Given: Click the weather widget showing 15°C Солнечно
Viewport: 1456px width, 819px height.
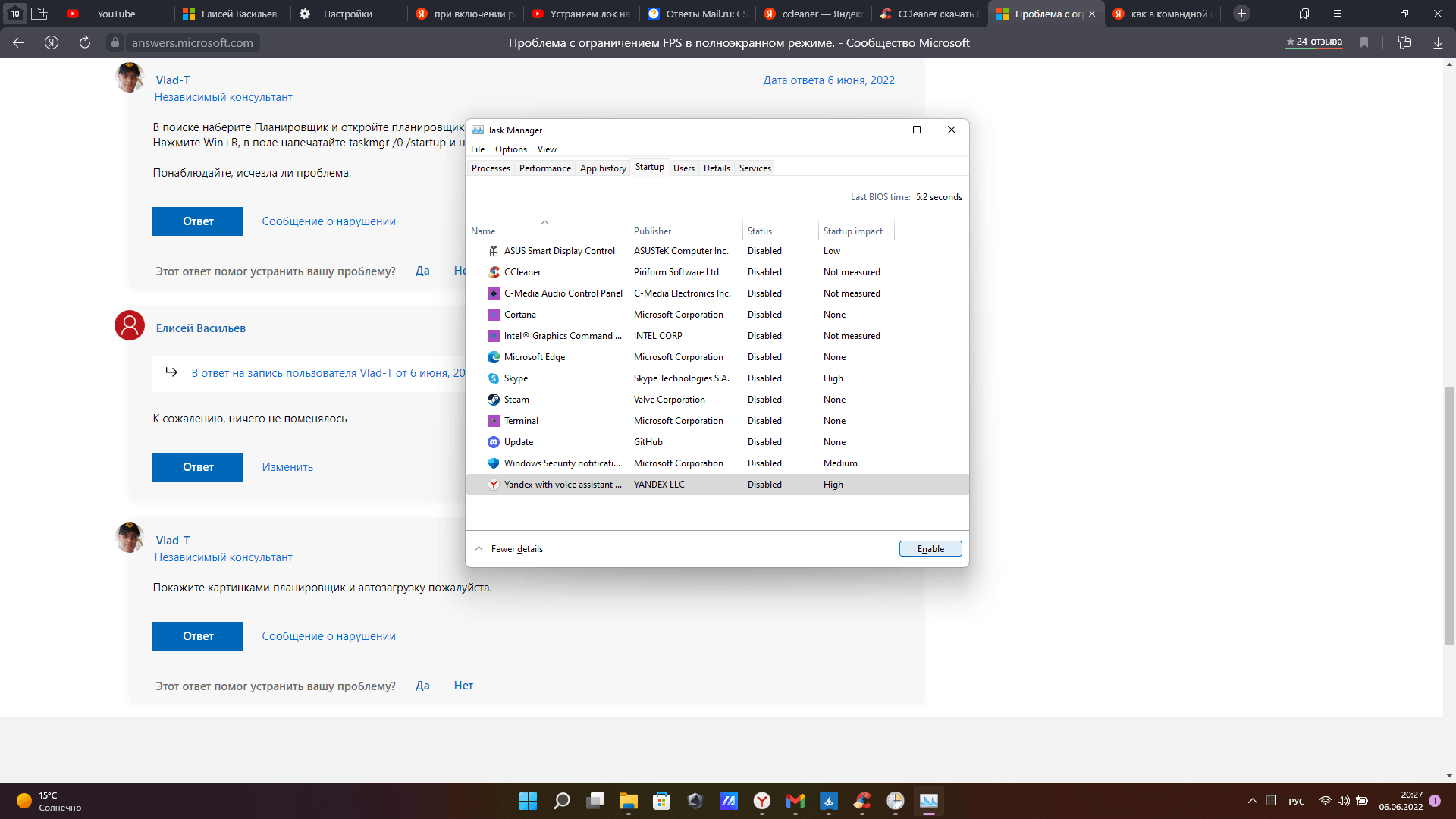Looking at the screenshot, I should click(x=49, y=801).
